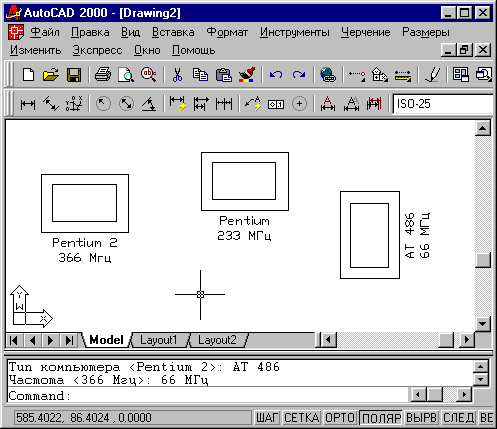Image resolution: width=497 pixels, height=429 pixels.
Task: Select Radius Dimension tool
Action: [103, 104]
